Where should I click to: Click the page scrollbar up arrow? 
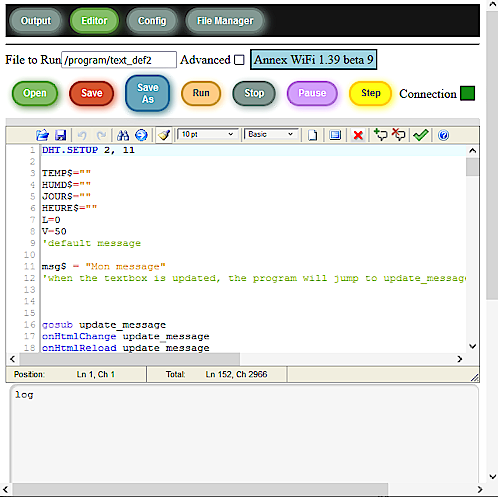click(x=492, y=5)
